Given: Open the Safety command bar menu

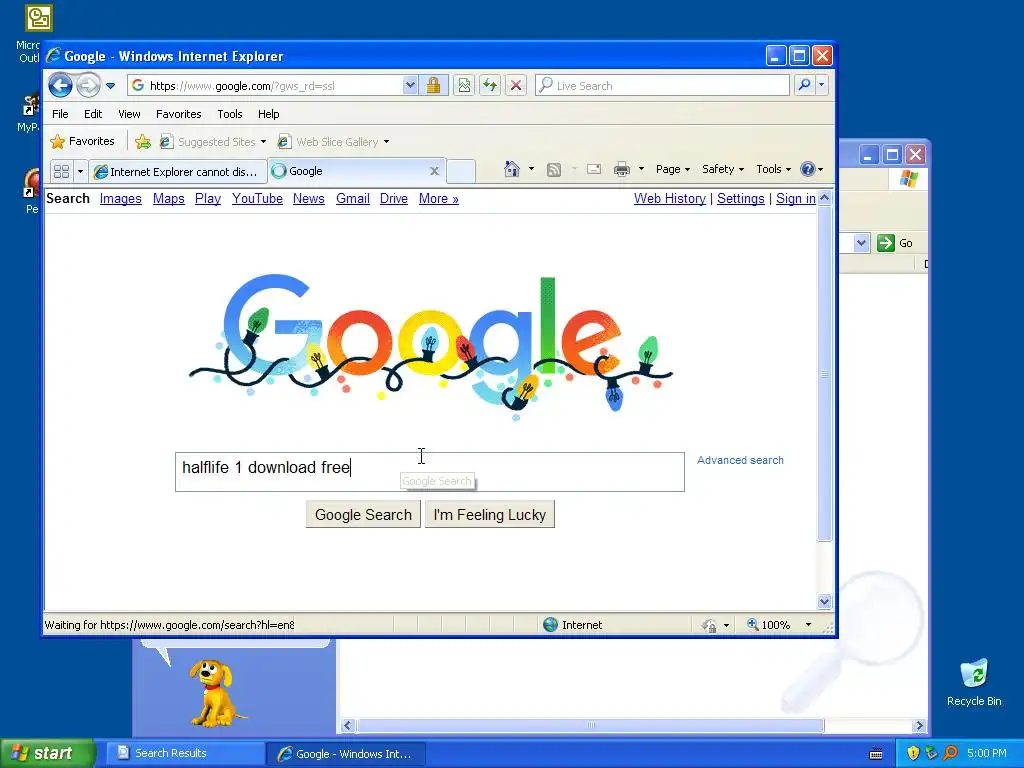Looking at the screenshot, I should (723, 169).
